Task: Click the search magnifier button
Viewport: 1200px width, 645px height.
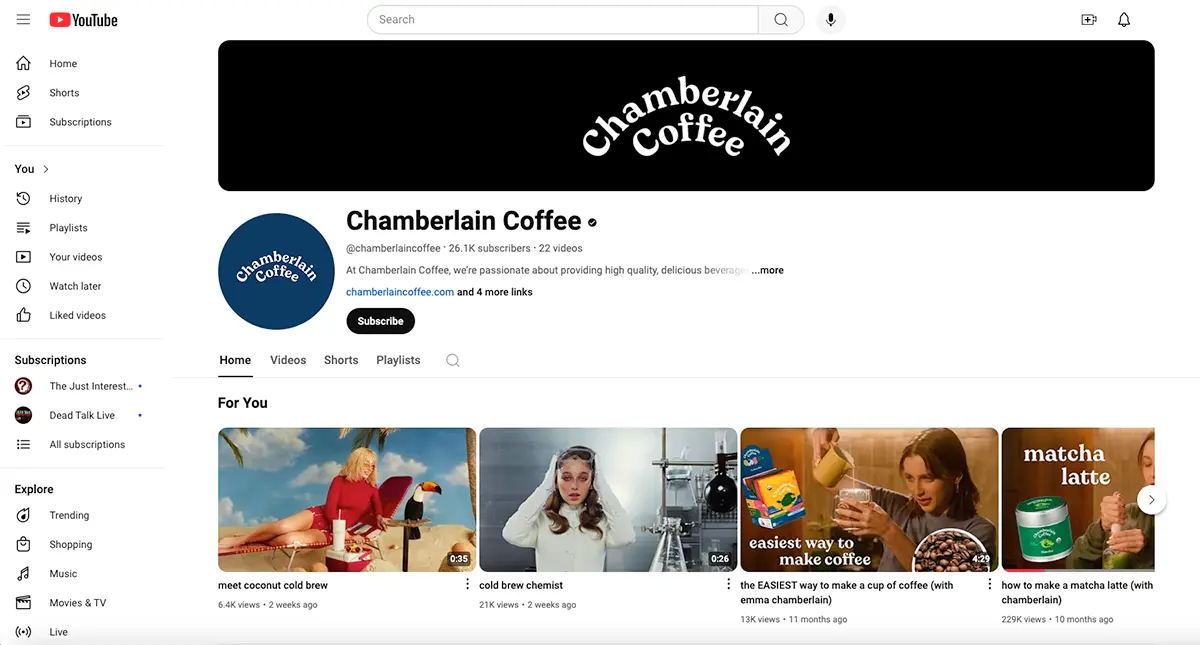Action: point(781,20)
